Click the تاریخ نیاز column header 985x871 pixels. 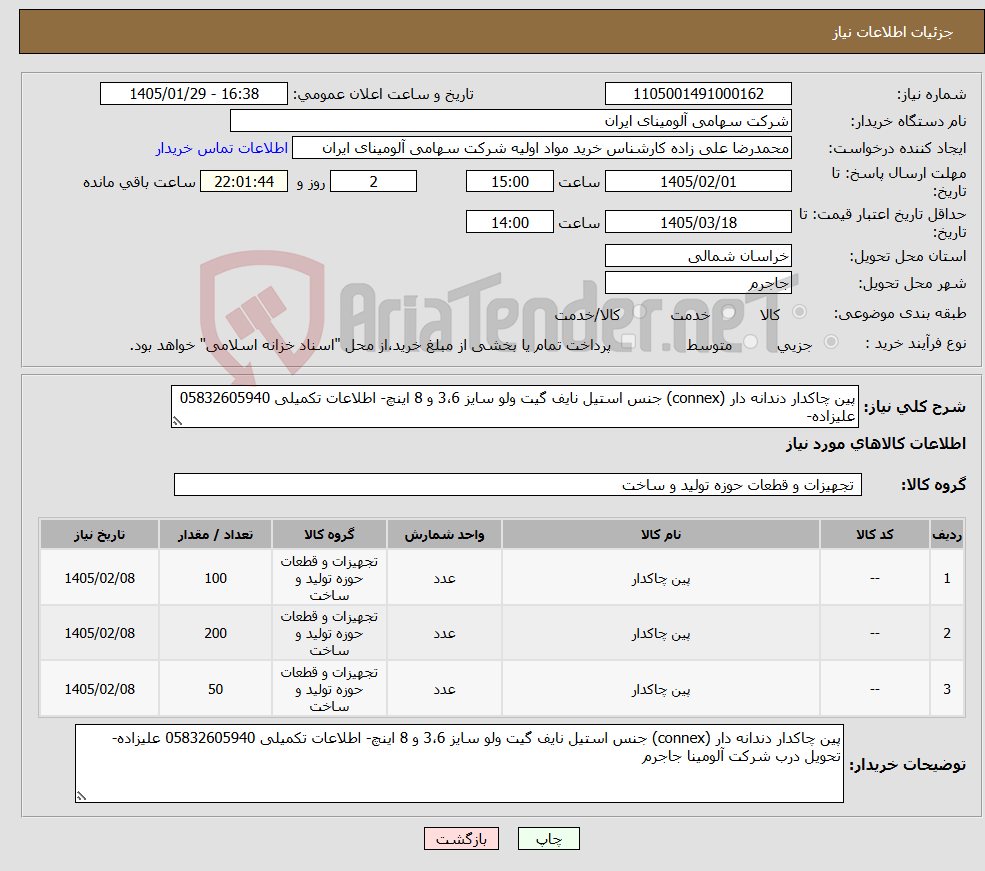99,534
